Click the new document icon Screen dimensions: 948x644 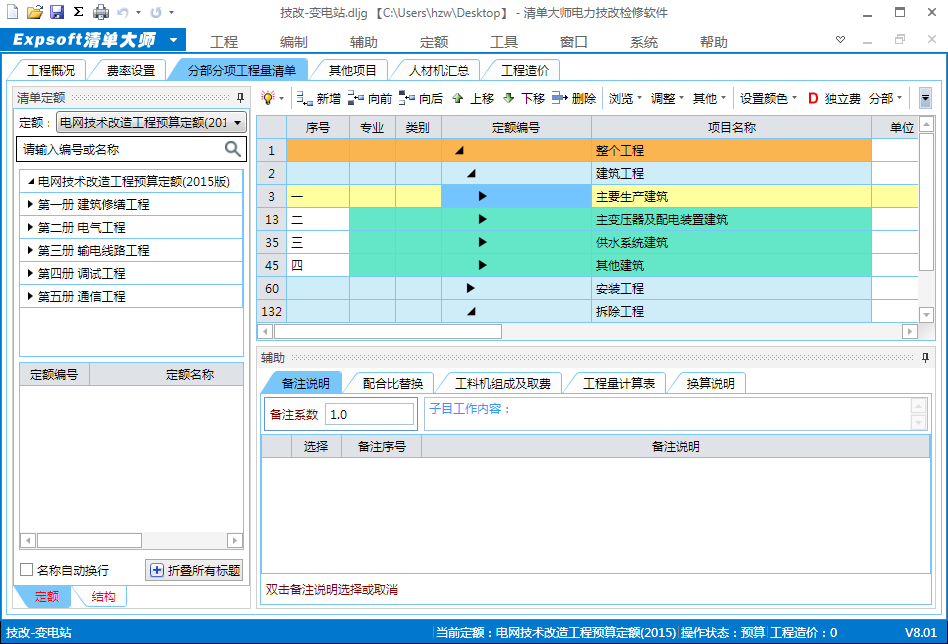(x=12, y=11)
